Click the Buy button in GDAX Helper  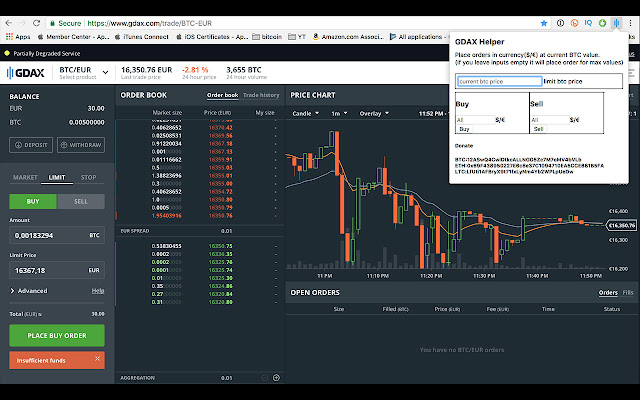pyautogui.click(x=464, y=129)
